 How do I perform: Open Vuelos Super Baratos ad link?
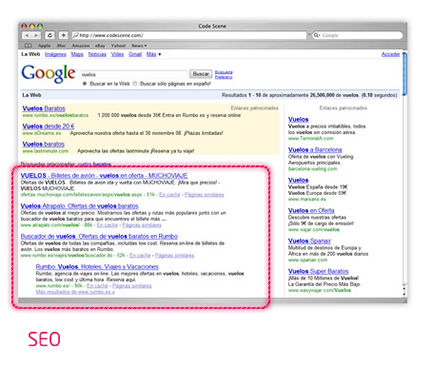pos(318,271)
